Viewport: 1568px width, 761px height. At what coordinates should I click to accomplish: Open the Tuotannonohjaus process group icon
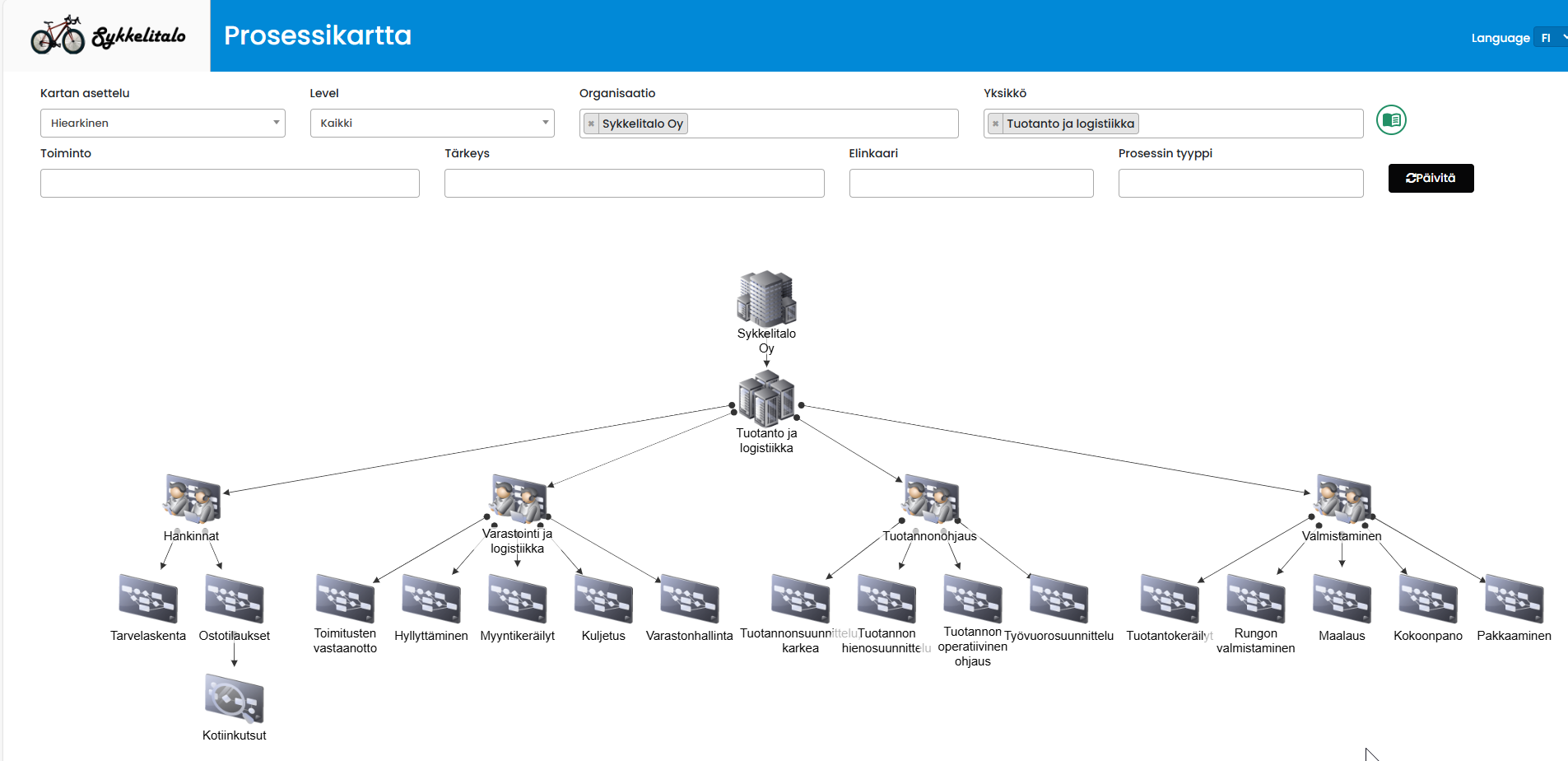[x=931, y=500]
